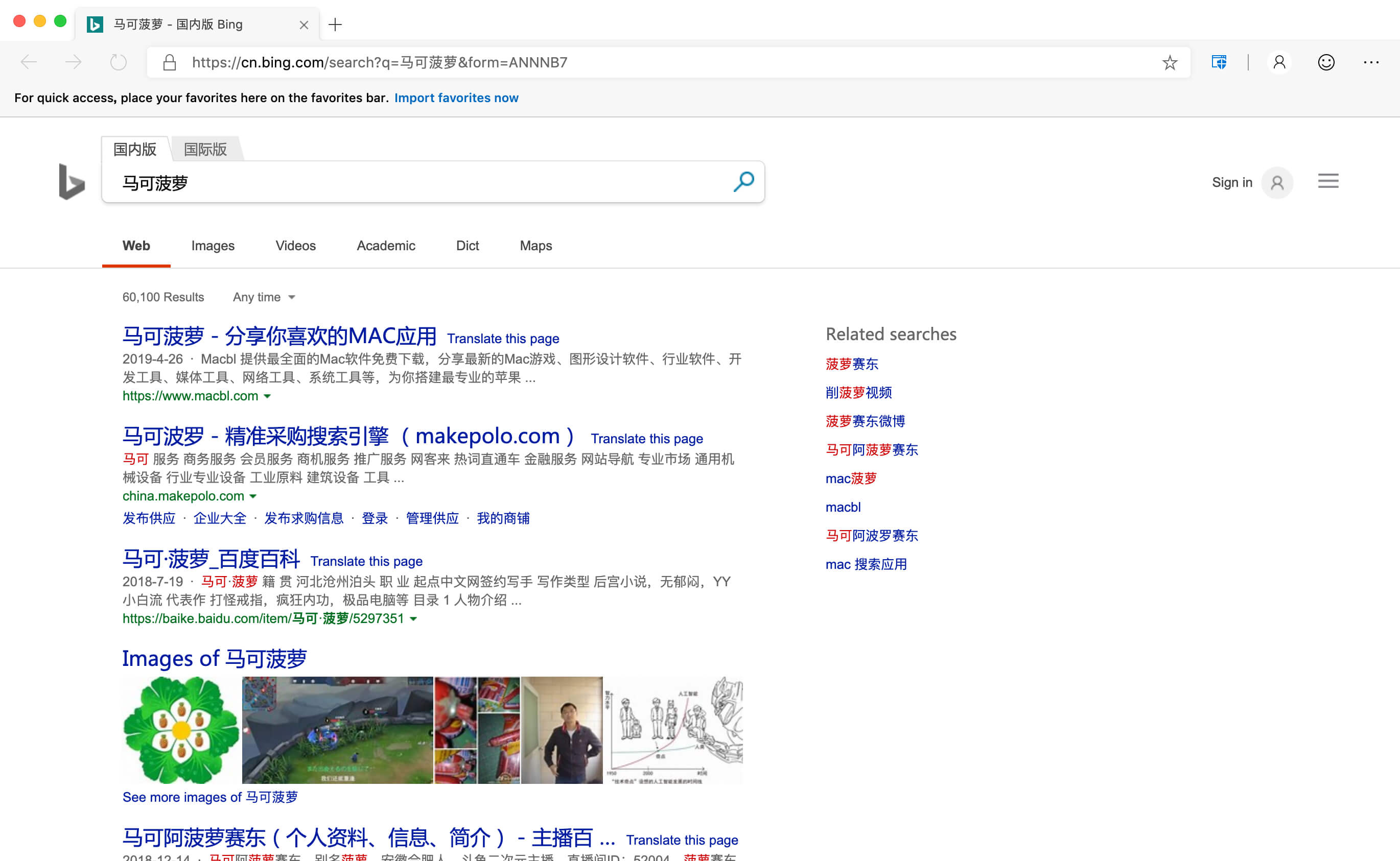This screenshot has height=861, width=1400.
Task: Click the Bing favicon in tab
Action: click(x=95, y=25)
